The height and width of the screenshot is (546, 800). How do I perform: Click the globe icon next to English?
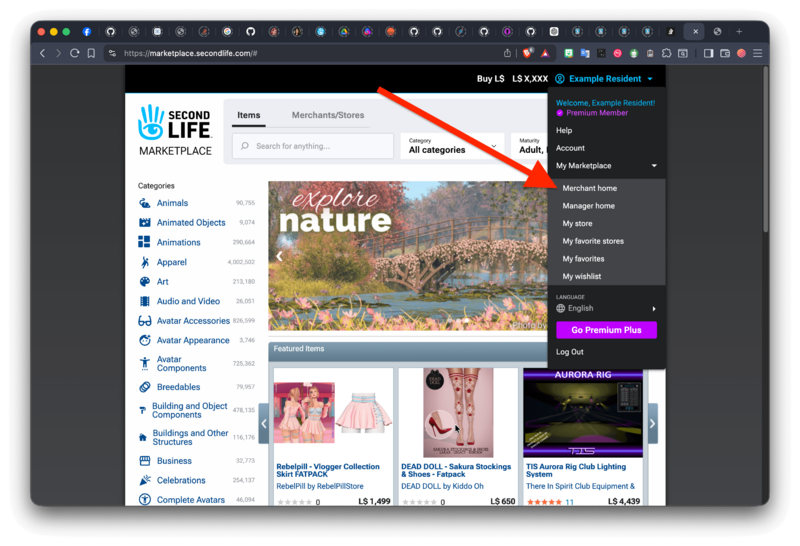[x=561, y=308]
